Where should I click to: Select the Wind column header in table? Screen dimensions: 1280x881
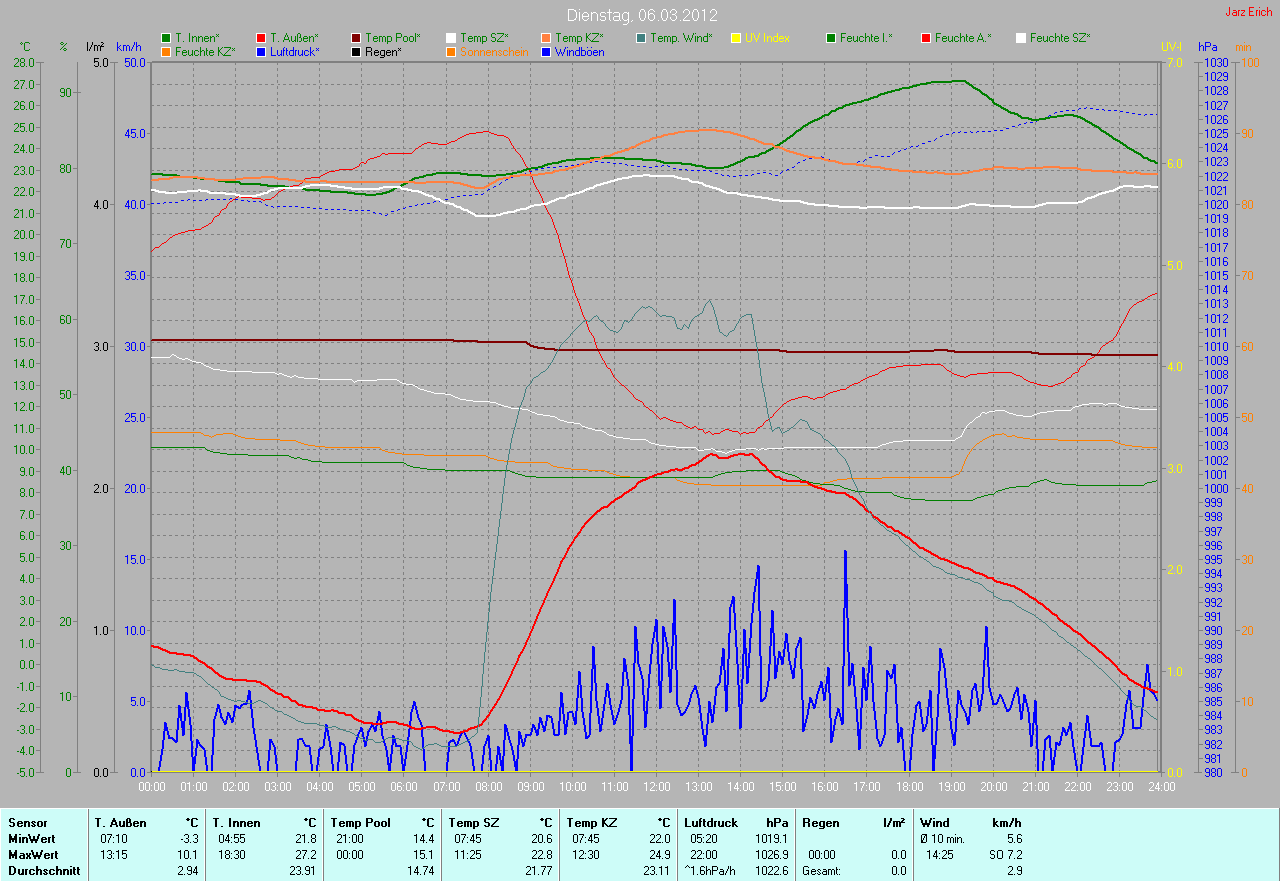point(935,823)
